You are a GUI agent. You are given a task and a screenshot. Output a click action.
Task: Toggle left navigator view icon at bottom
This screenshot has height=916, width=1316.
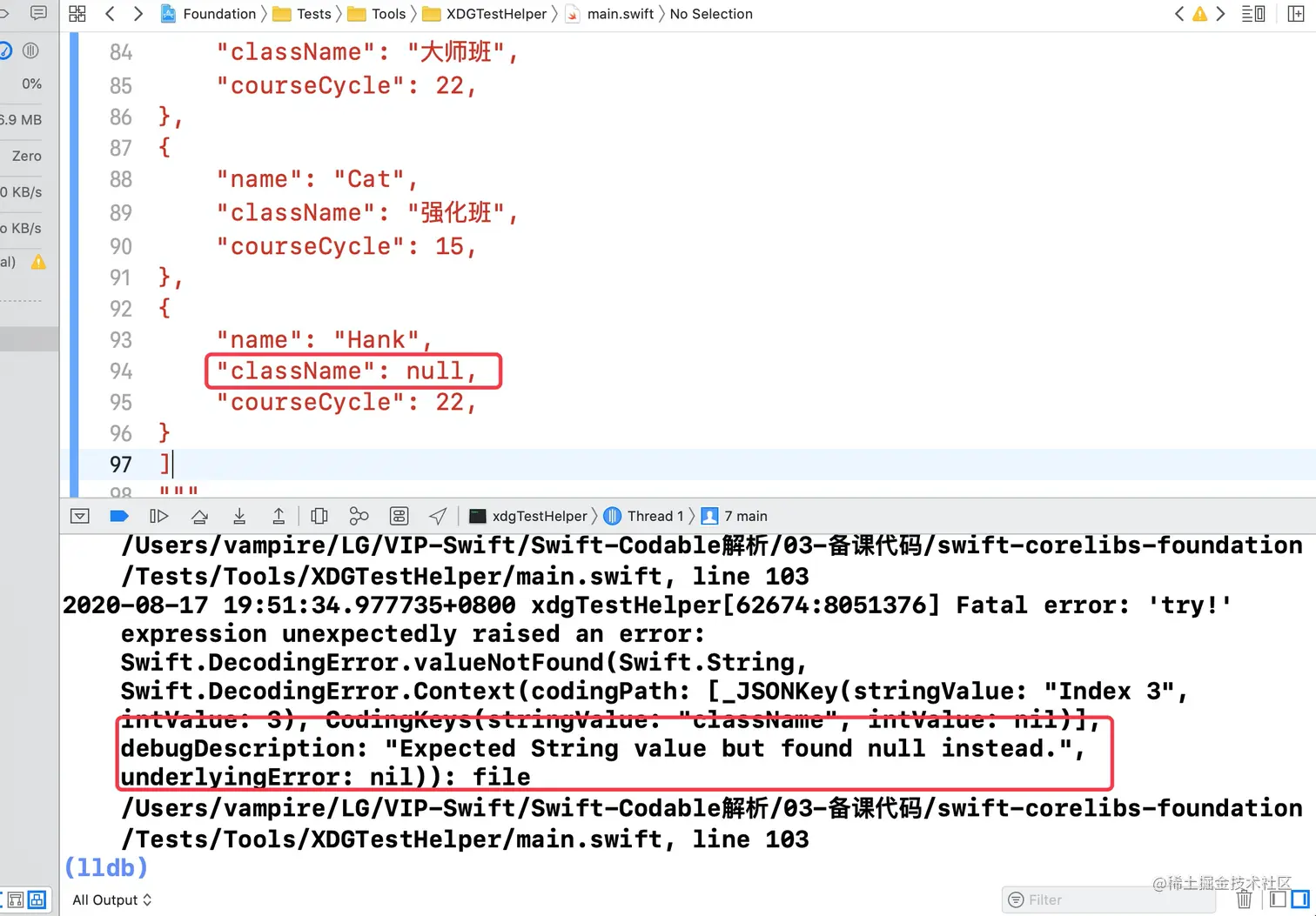[16, 899]
